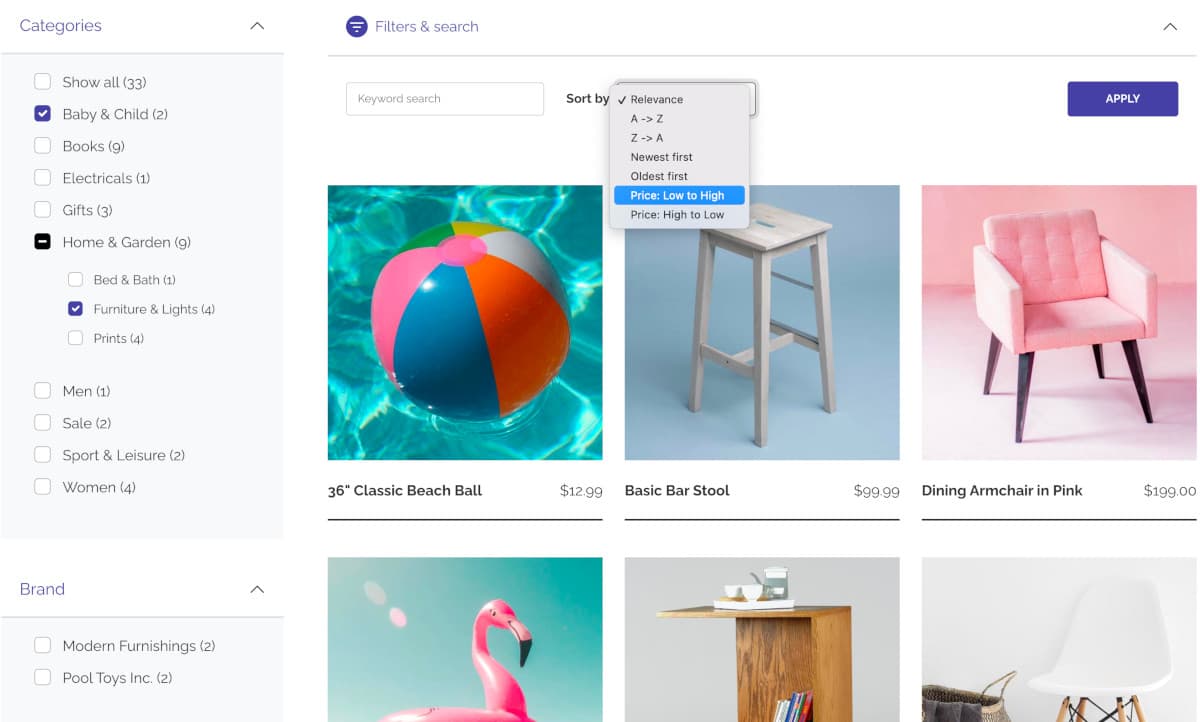Collapse the Filters & search section
The width and height of the screenshot is (1200, 722).
[x=1170, y=27]
